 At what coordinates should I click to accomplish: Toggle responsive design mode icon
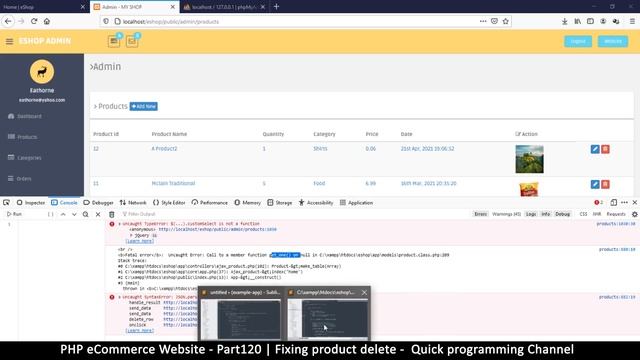(613, 202)
